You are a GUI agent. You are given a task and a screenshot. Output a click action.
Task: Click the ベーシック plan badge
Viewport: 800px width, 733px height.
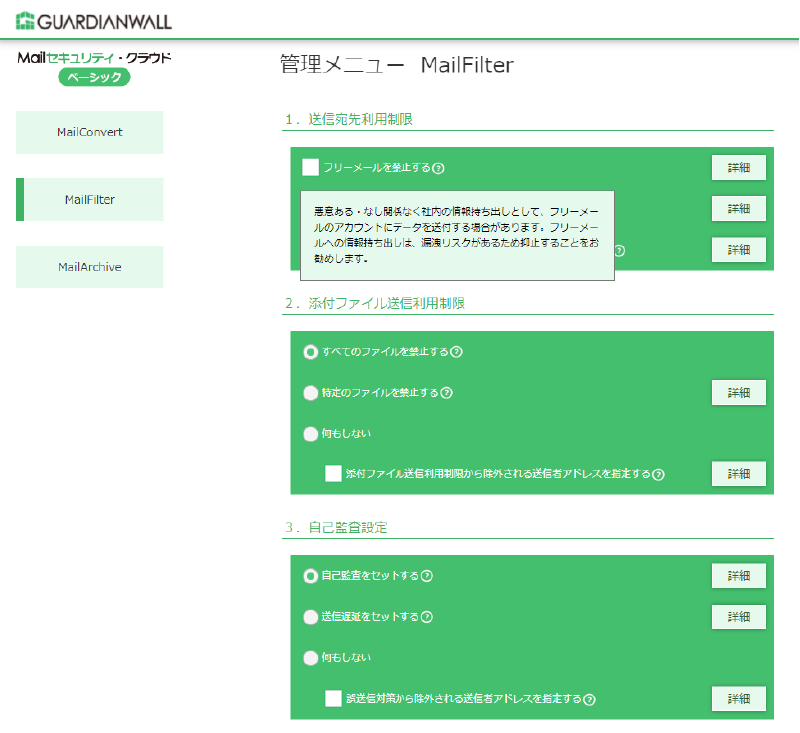(94, 77)
